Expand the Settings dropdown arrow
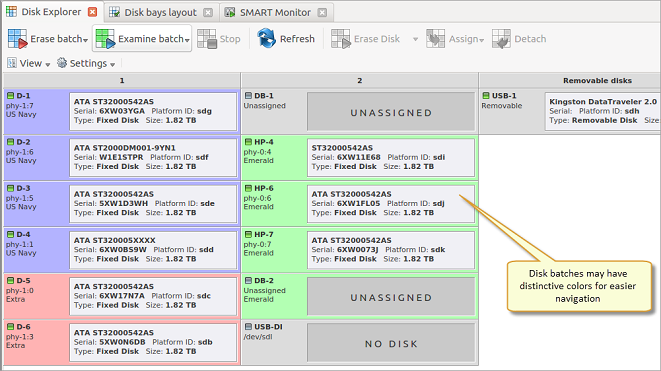 [113, 65]
